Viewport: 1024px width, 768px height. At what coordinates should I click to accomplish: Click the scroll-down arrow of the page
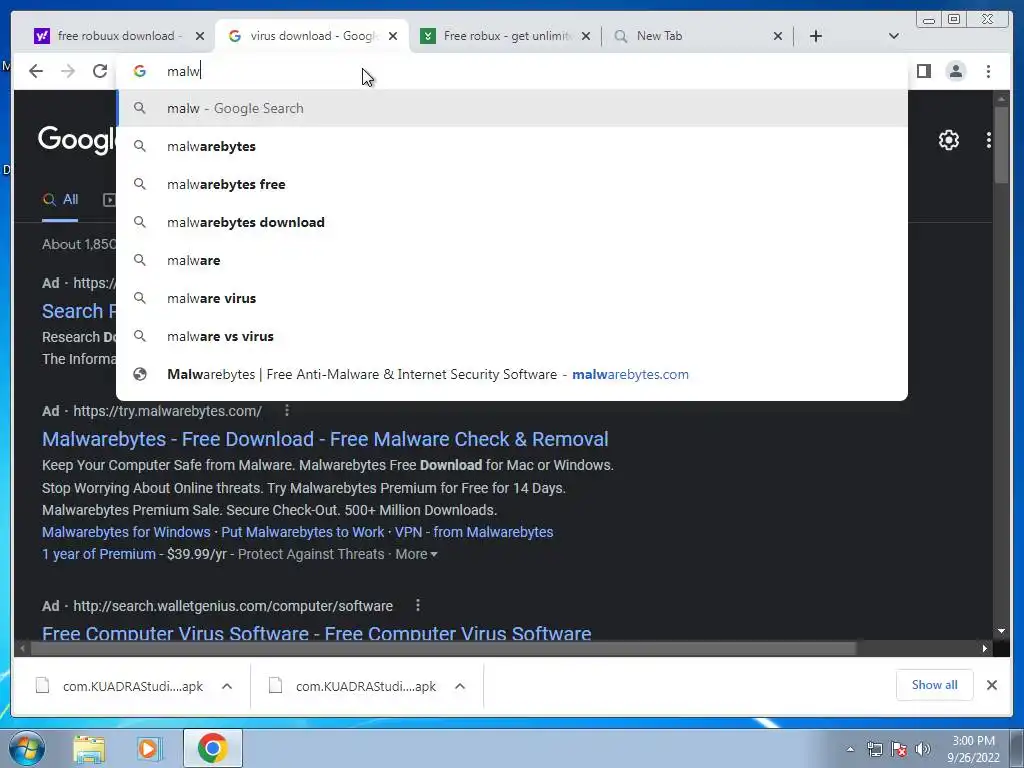point(1001,631)
